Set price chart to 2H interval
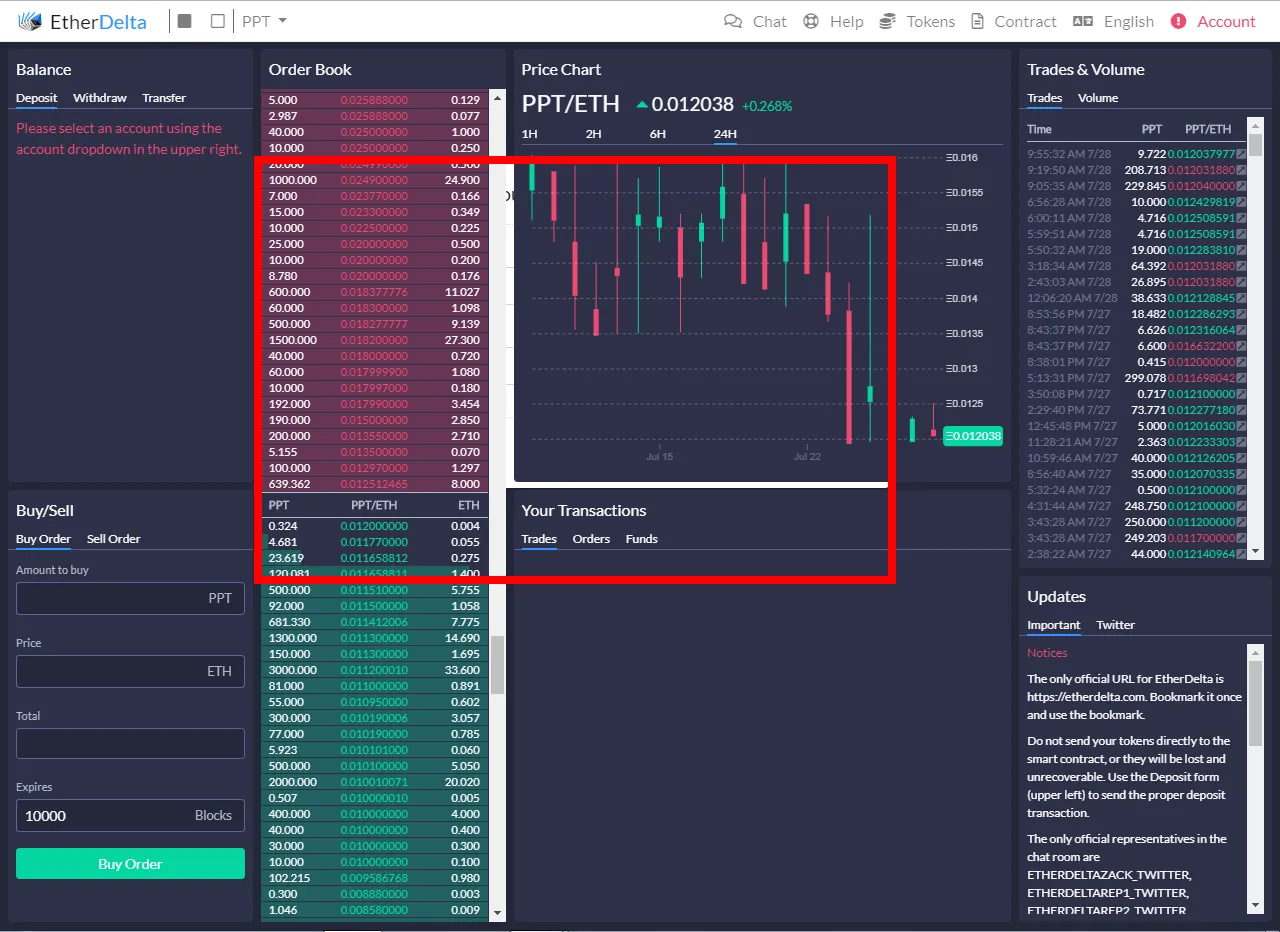 (594, 134)
